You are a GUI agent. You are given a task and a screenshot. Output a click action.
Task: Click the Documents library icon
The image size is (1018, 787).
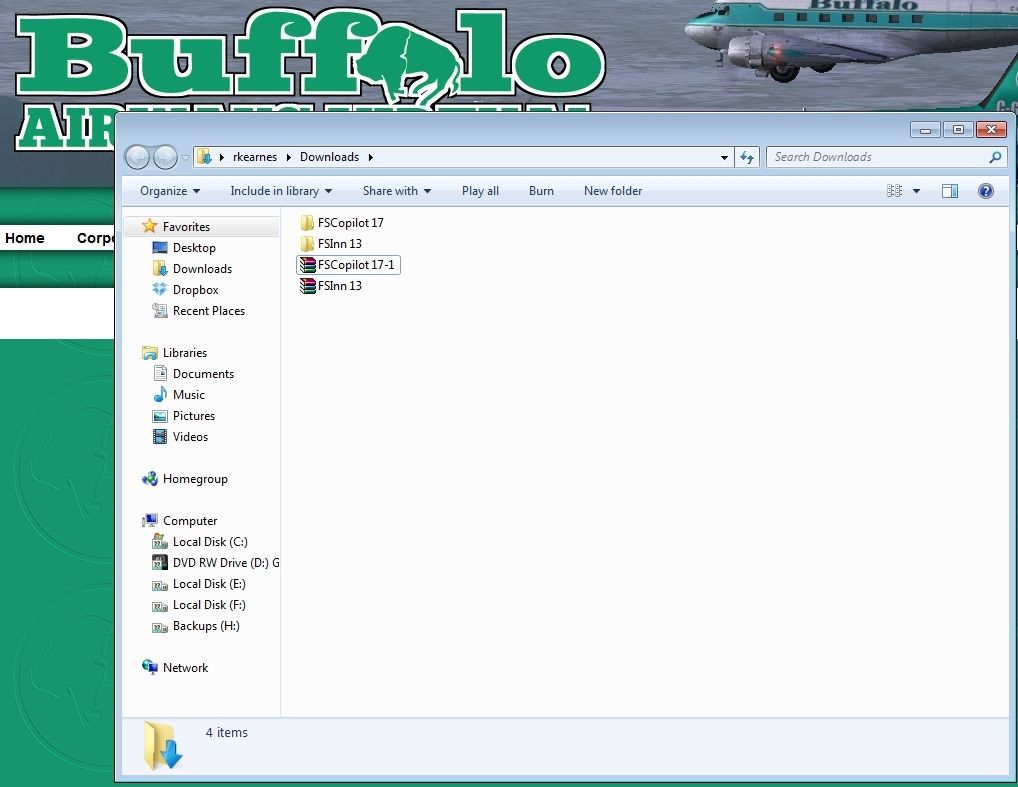pos(160,373)
